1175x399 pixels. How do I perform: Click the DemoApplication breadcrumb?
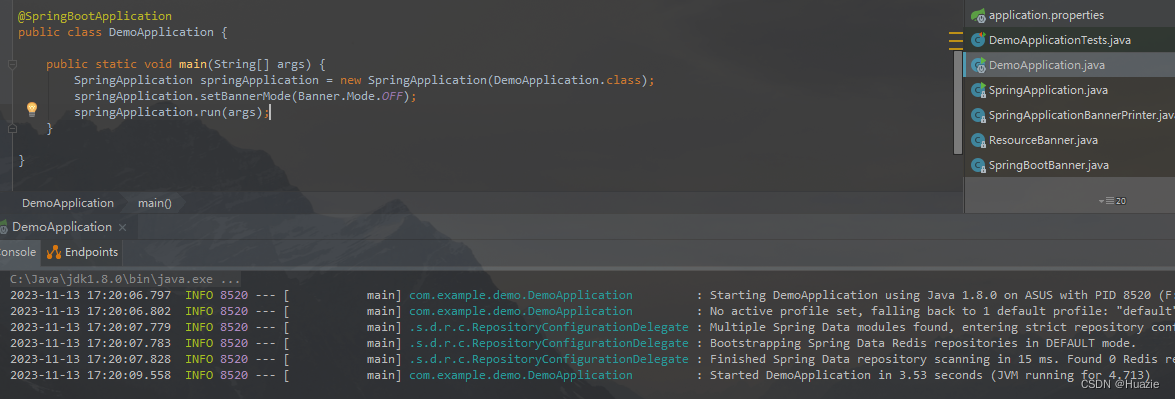[68, 203]
